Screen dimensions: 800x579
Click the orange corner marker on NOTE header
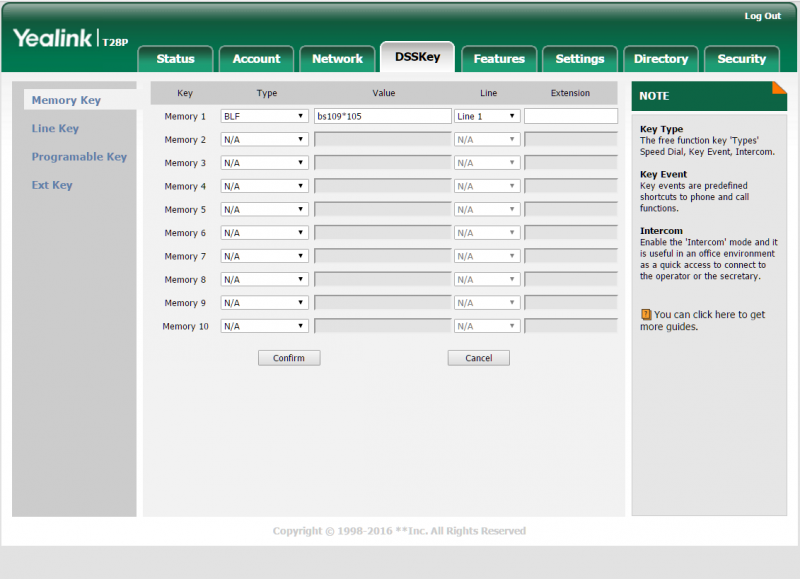point(780,88)
